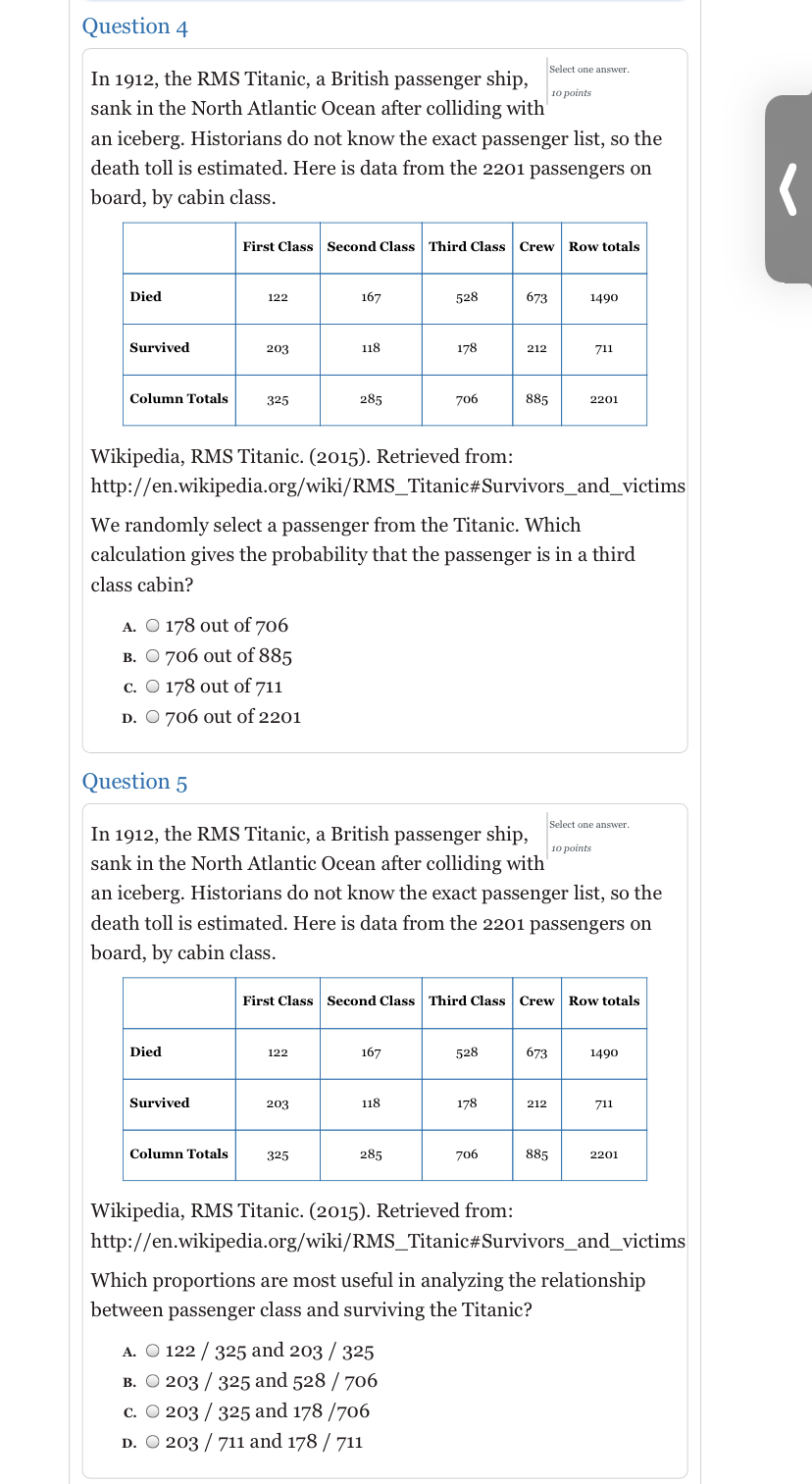This screenshot has width=812, height=1484.
Task: Select answer B '203 / 325 and 528 / 706'
Action: pyautogui.click(x=153, y=1381)
